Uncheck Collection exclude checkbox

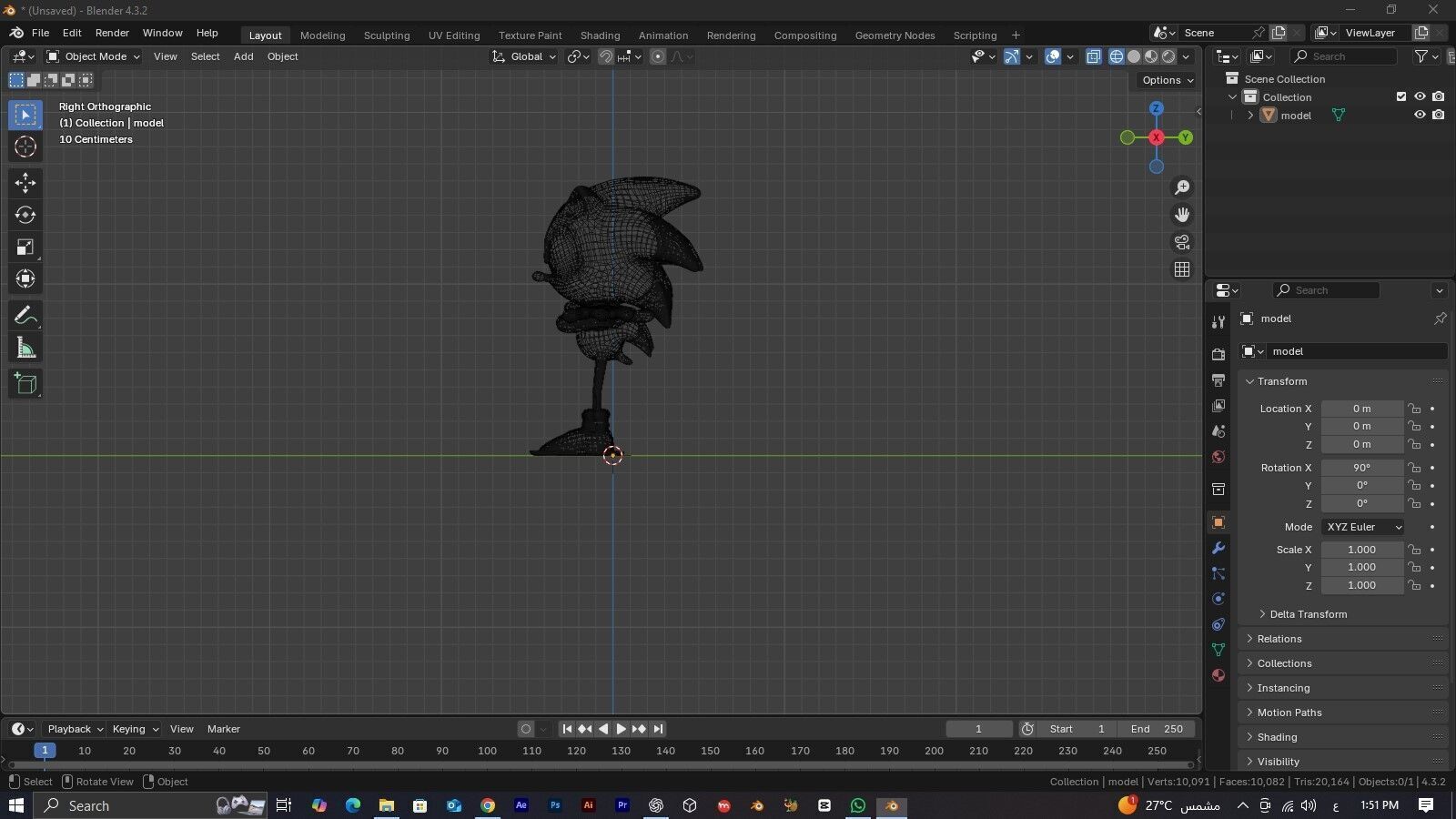coord(1401,96)
